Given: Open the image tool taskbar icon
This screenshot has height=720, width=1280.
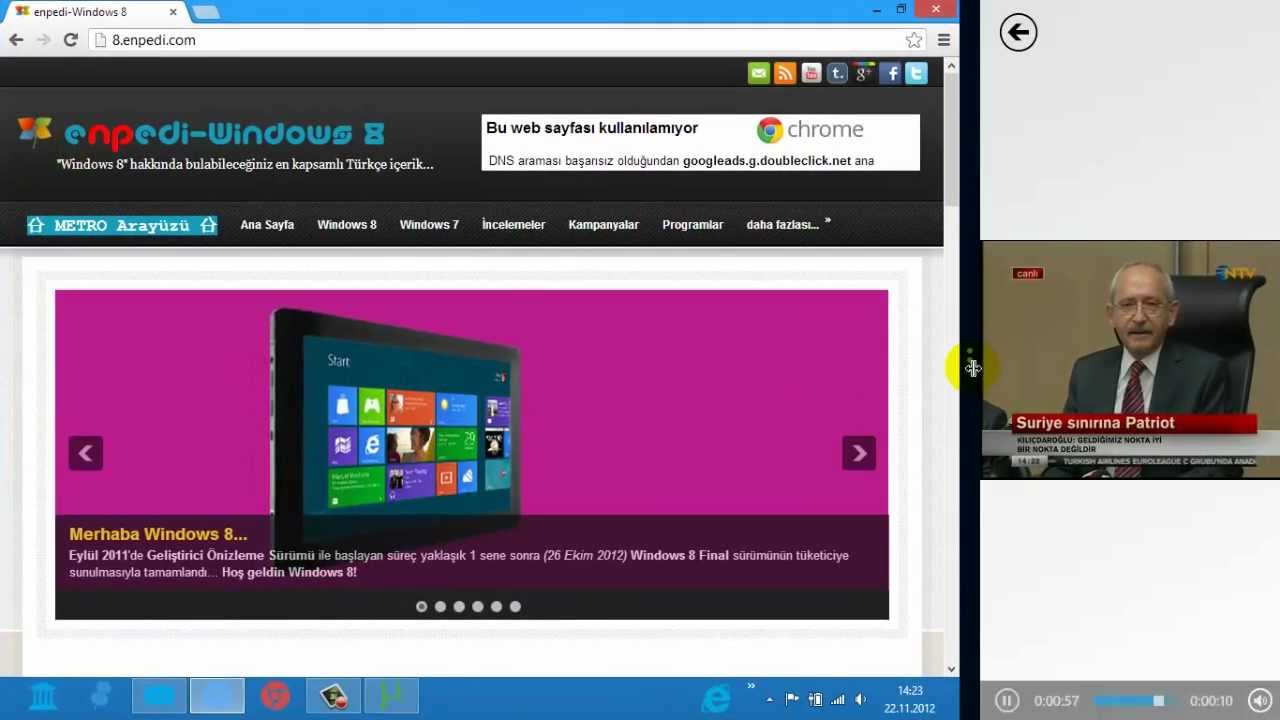Looking at the screenshot, I should 333,696.
